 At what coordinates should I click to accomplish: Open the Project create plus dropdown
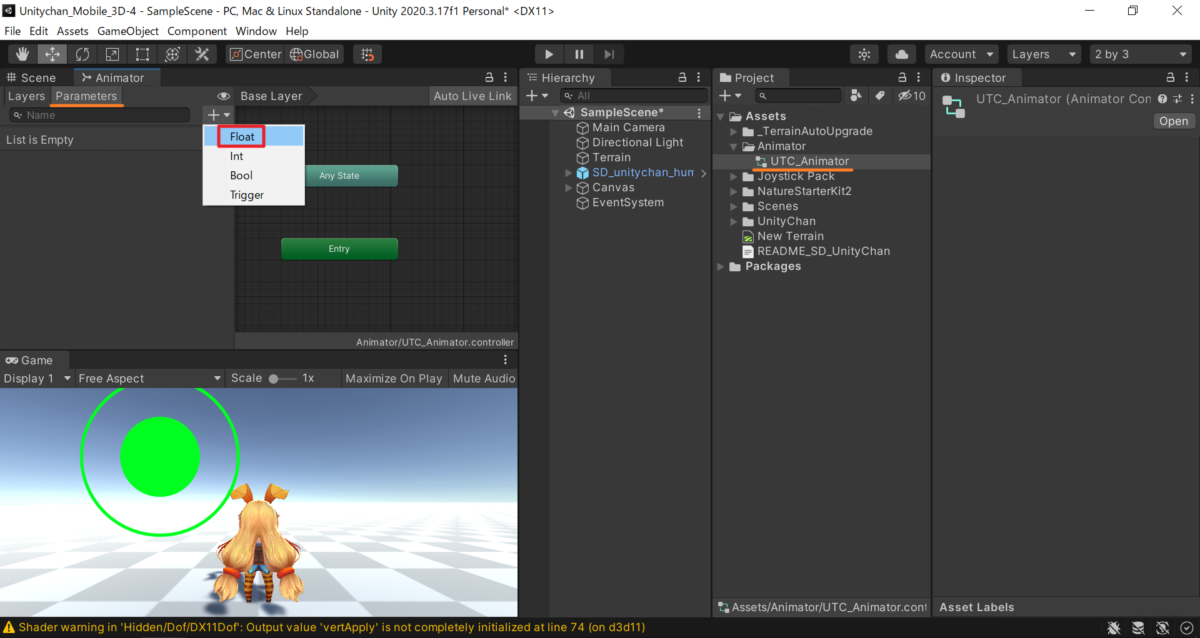(731, 95)
